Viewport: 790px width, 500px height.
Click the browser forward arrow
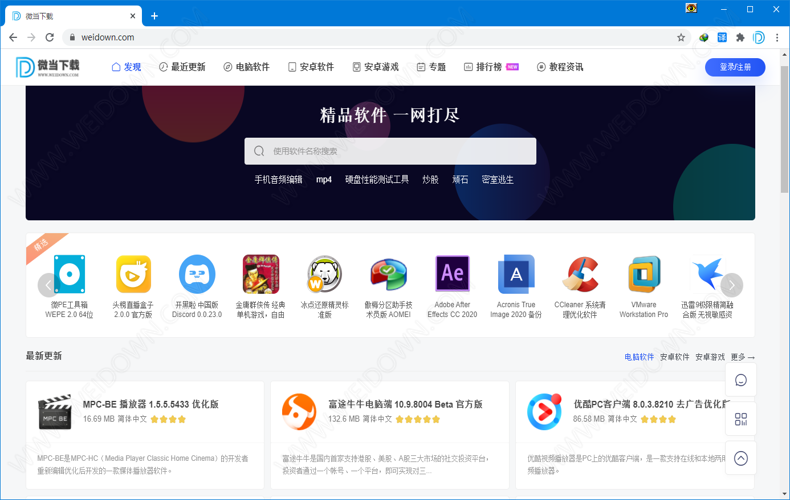[x=31, y=37]
